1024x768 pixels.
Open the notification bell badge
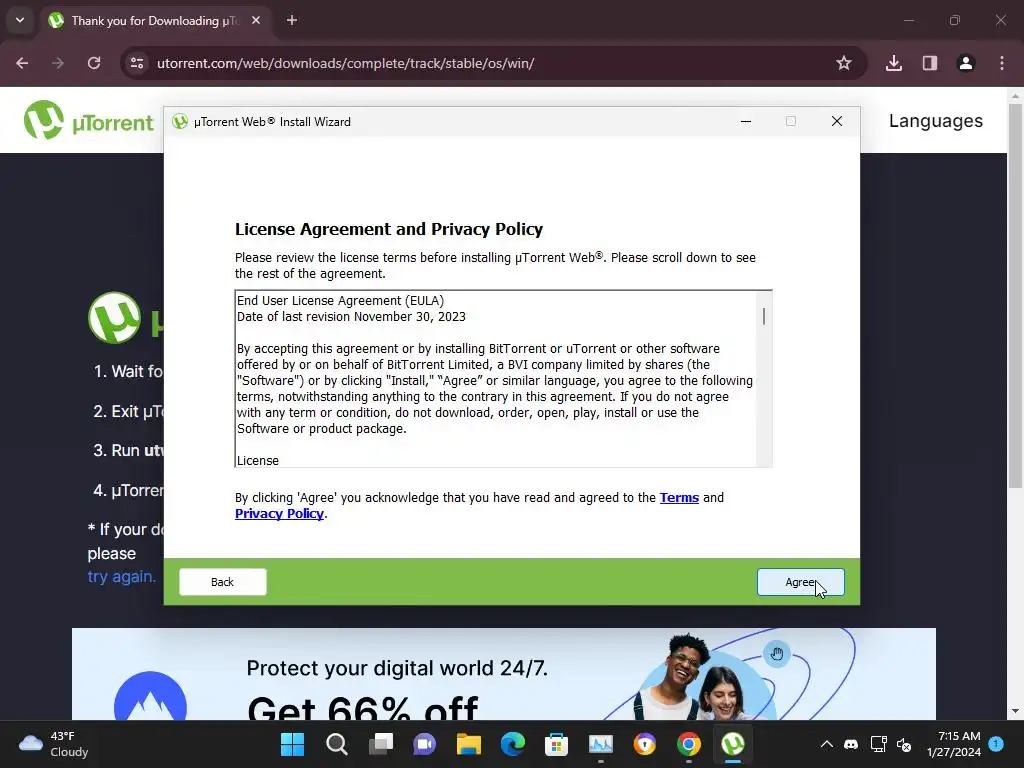click(997, 744)
